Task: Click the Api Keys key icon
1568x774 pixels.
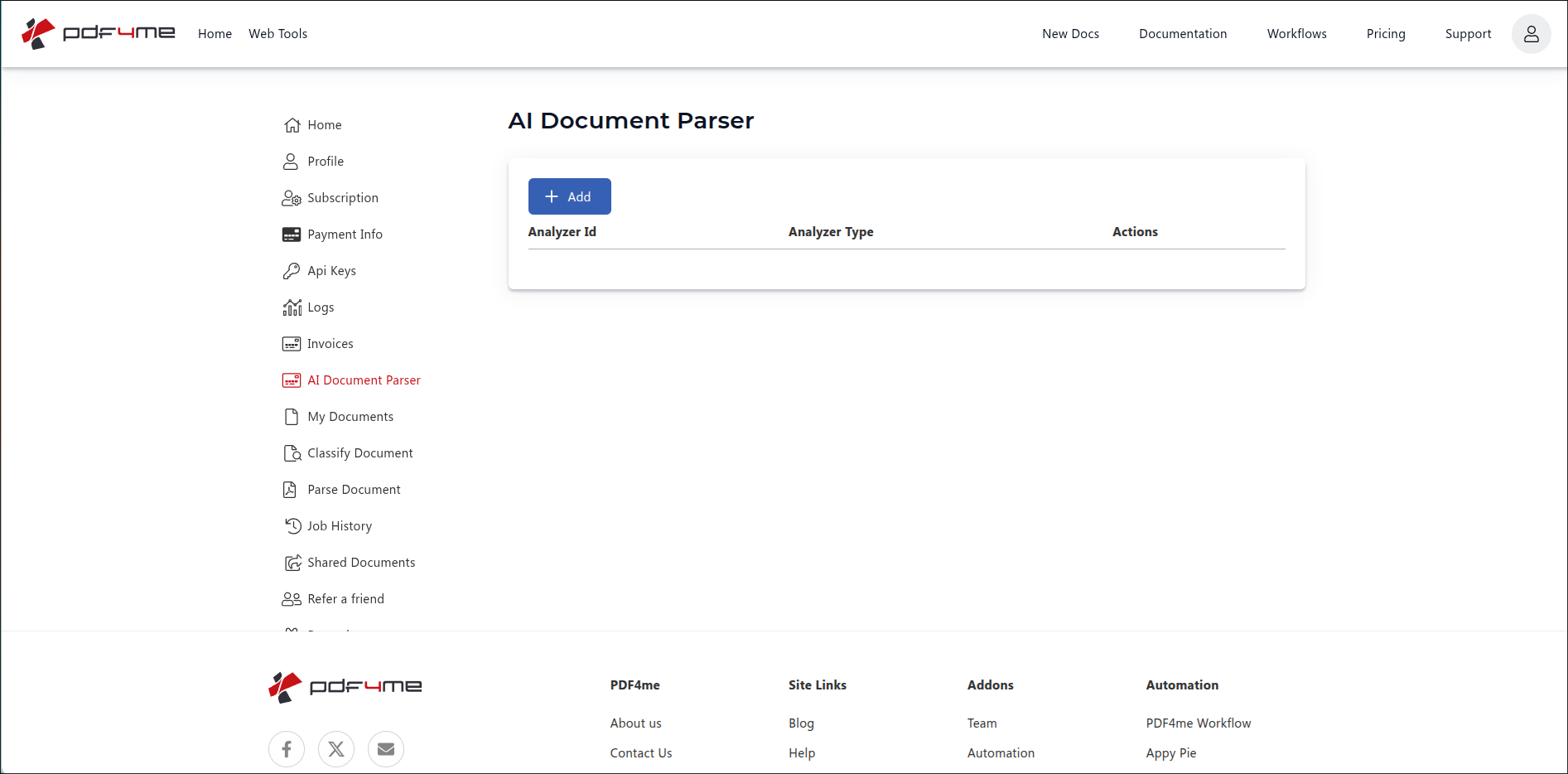Action: coord(292,271)
